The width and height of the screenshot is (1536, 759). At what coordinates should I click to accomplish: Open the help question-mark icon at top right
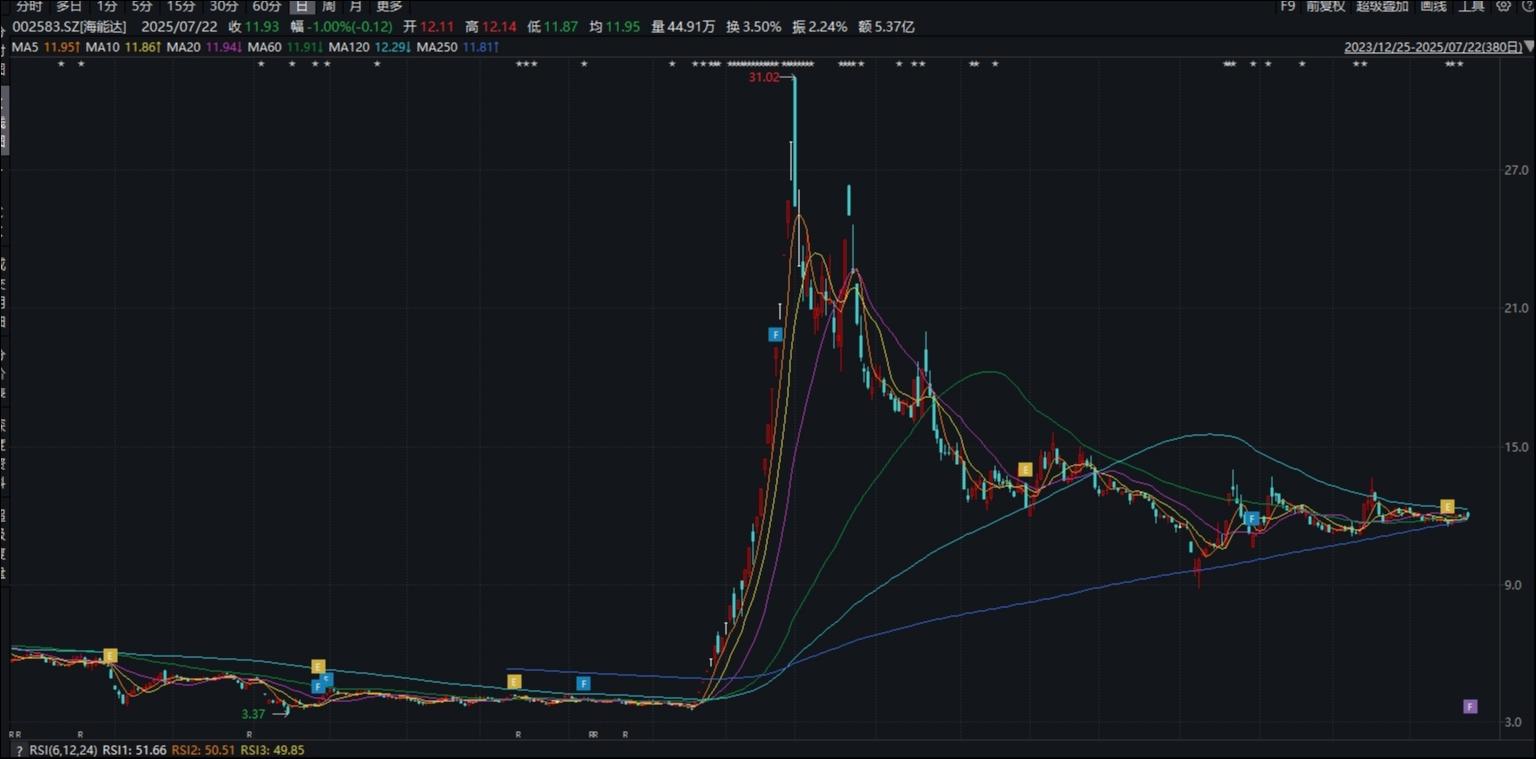point(1529,6)
